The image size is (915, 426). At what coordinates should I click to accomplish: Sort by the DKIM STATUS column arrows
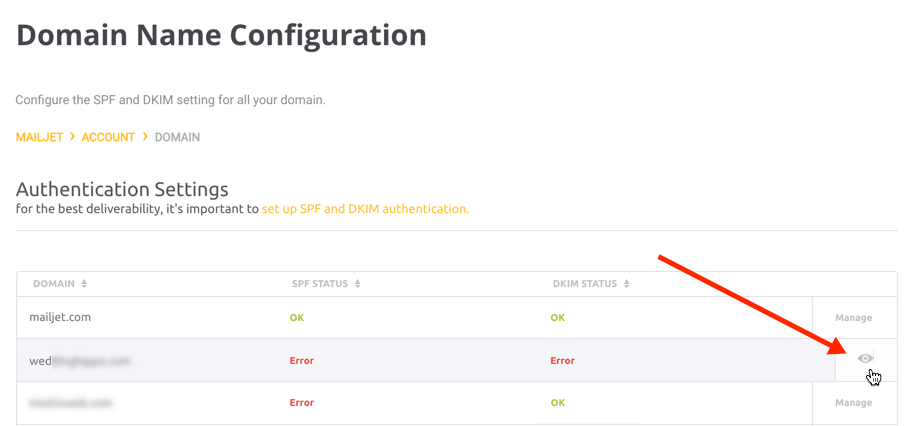tap(626, 284)
